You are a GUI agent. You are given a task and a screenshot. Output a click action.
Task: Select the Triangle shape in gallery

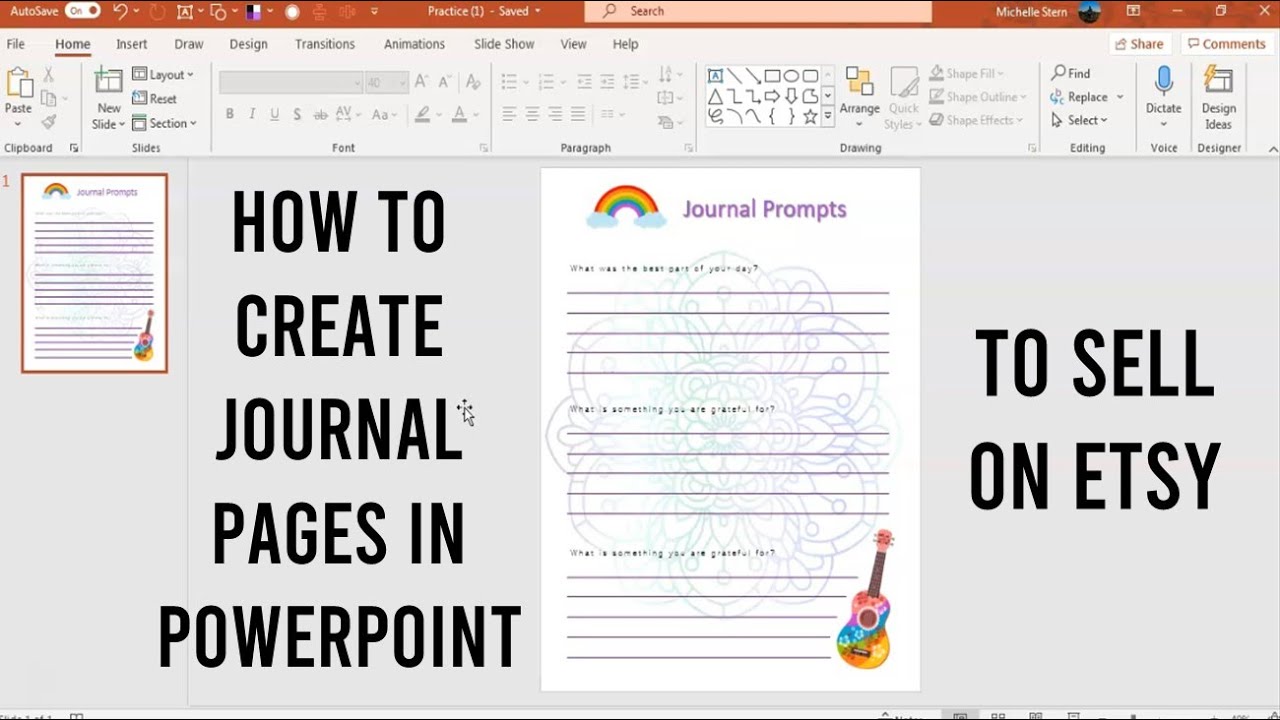click(715, 96)
